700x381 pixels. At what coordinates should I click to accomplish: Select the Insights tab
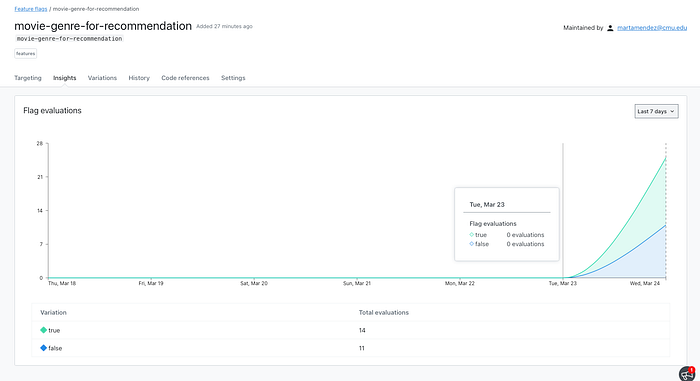(65, 78)
